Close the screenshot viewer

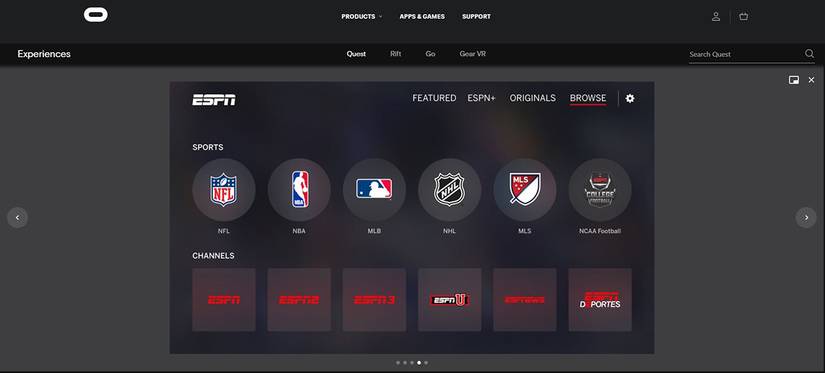(811, 80)
